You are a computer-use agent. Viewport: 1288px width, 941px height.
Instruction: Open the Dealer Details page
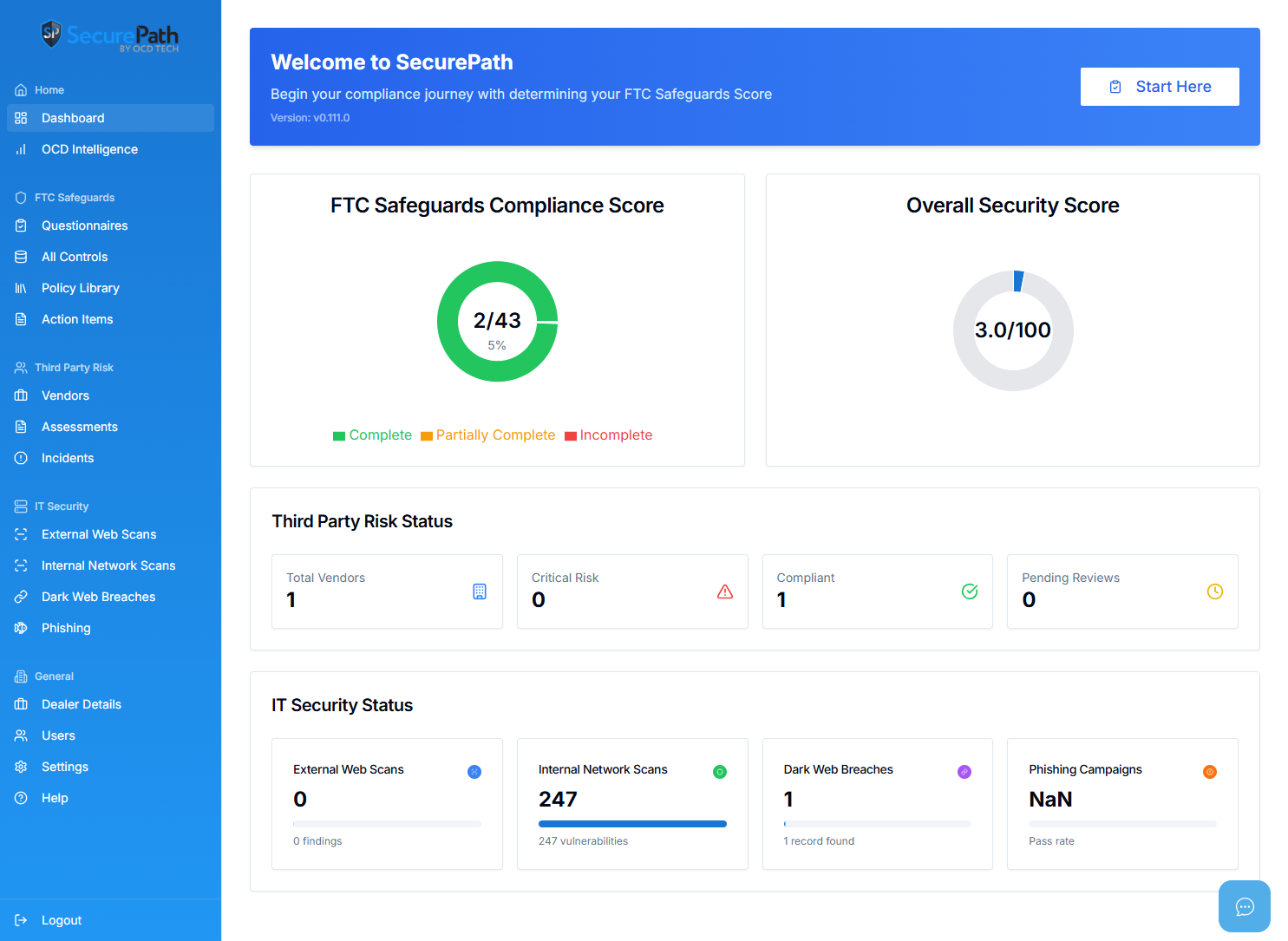click(x=81, y=704)
